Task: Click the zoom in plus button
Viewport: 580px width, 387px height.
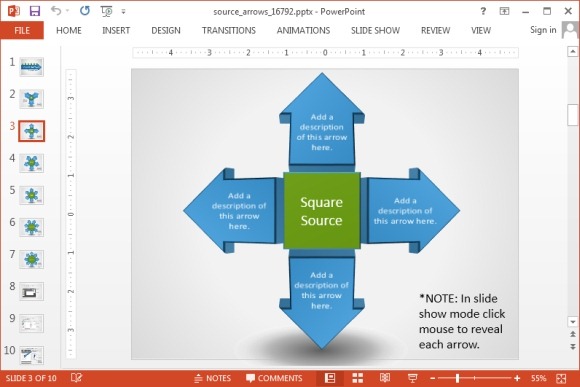Action: click(517, 378)
